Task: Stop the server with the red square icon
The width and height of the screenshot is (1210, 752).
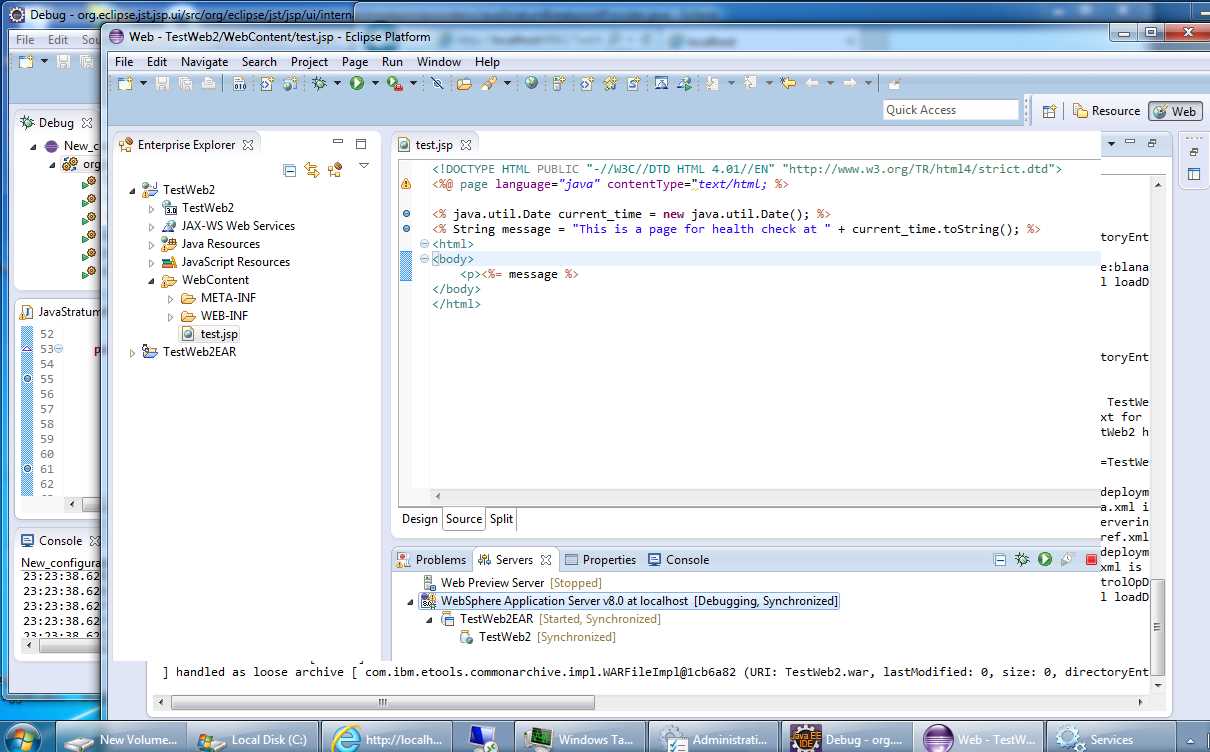Action: pos(1091,560)
